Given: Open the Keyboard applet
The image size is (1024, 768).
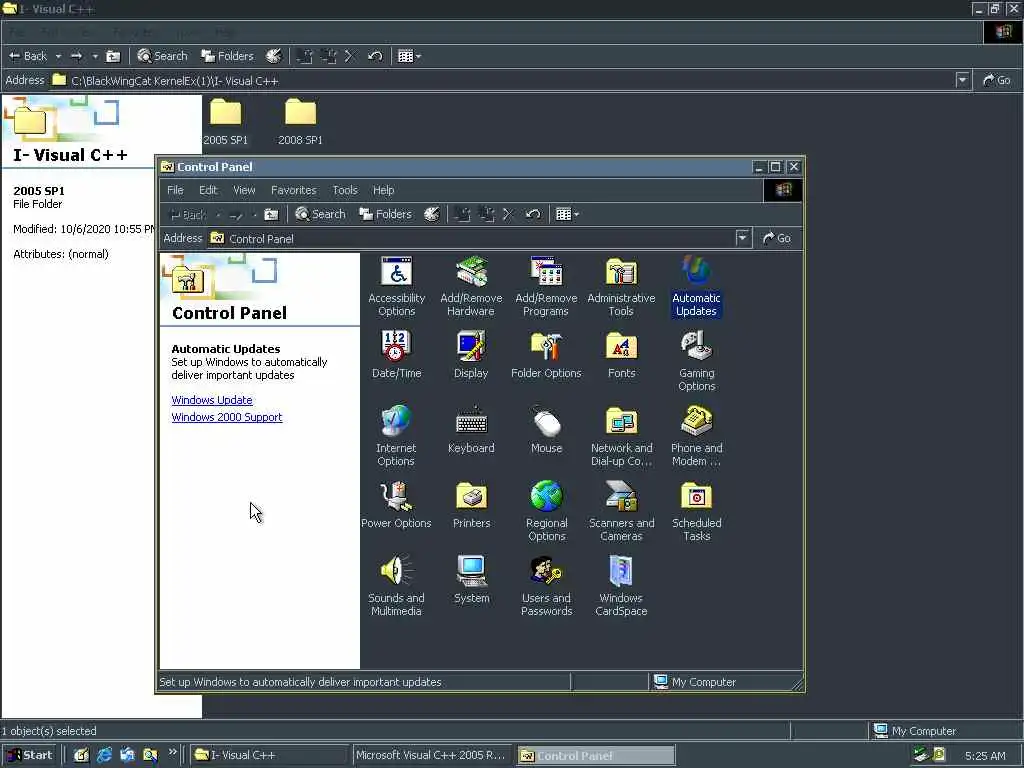Looking at the screenshot, I should pos(471,430).
